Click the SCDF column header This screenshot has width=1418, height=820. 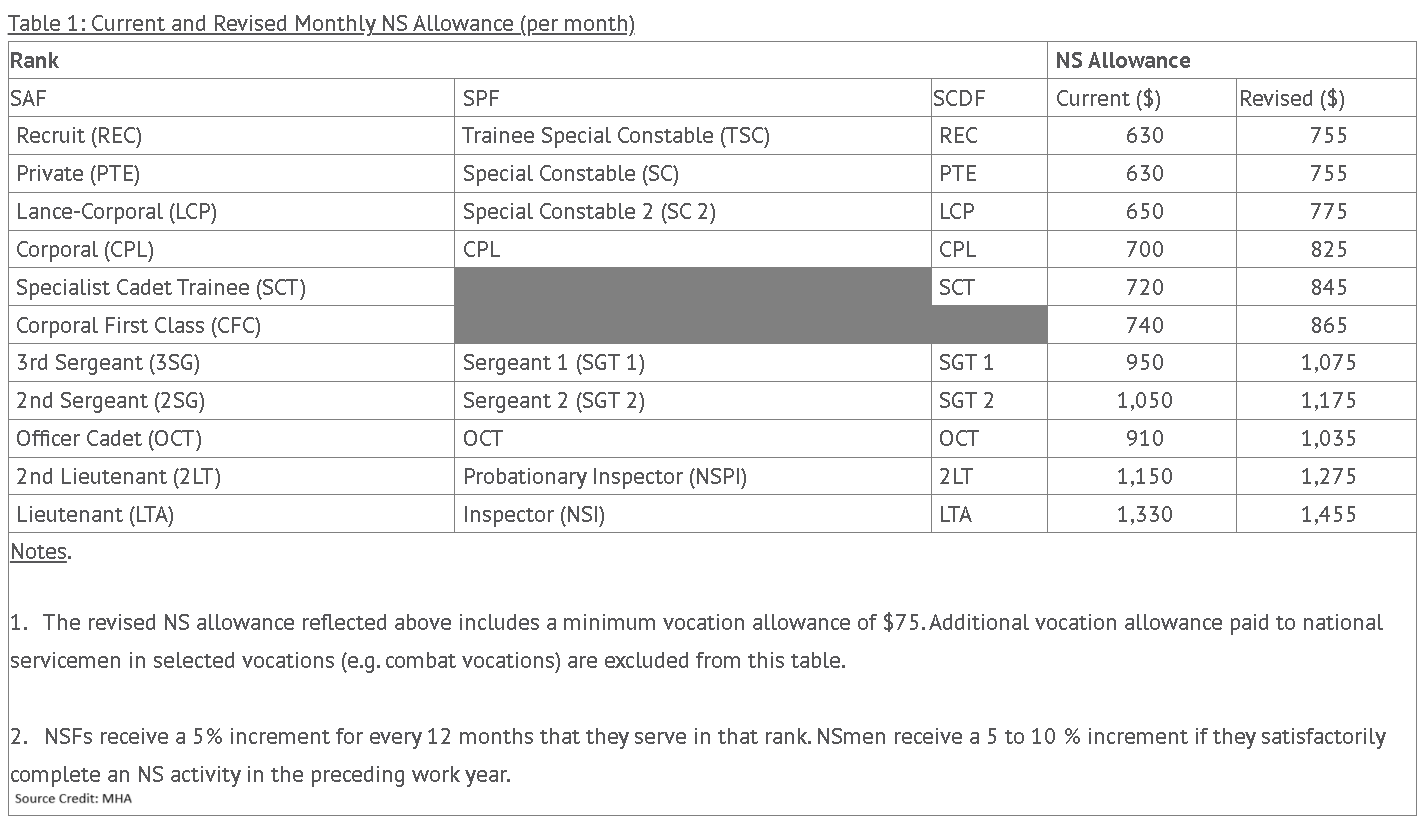959,98
